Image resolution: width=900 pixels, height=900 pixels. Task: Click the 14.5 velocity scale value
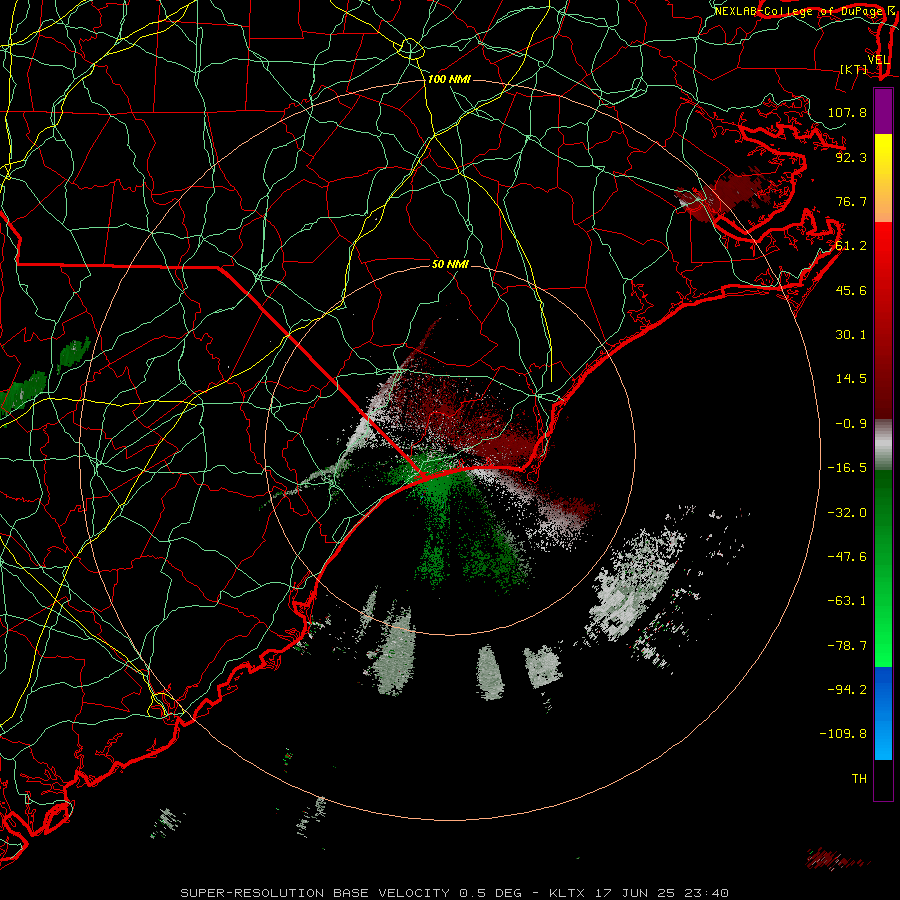coord(851,379)
